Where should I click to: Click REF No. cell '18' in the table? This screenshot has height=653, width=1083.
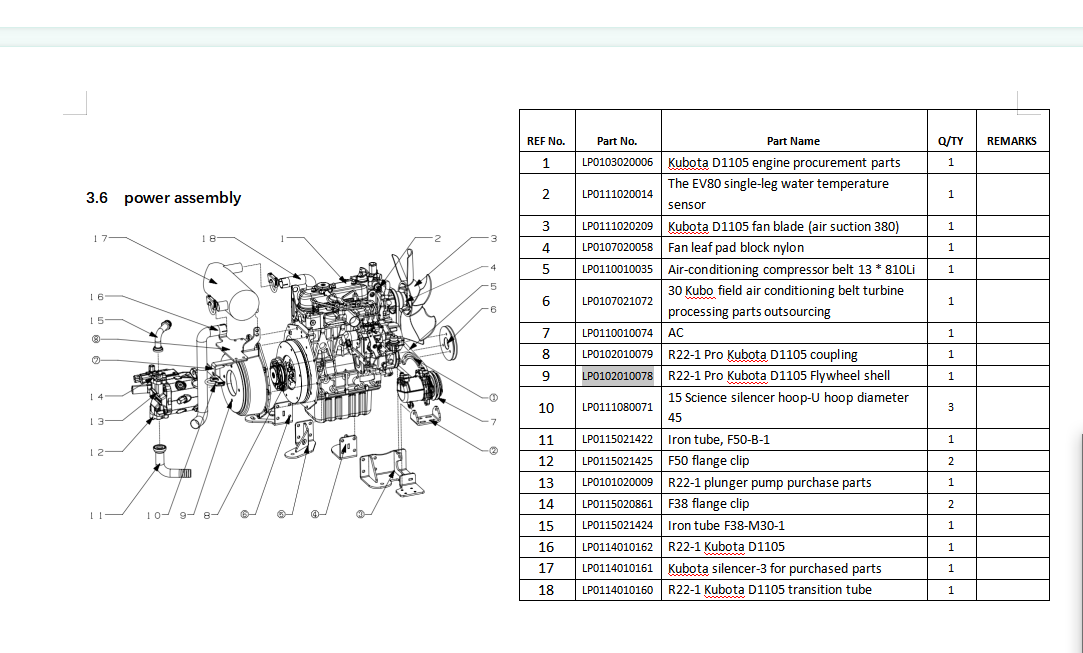546,590
